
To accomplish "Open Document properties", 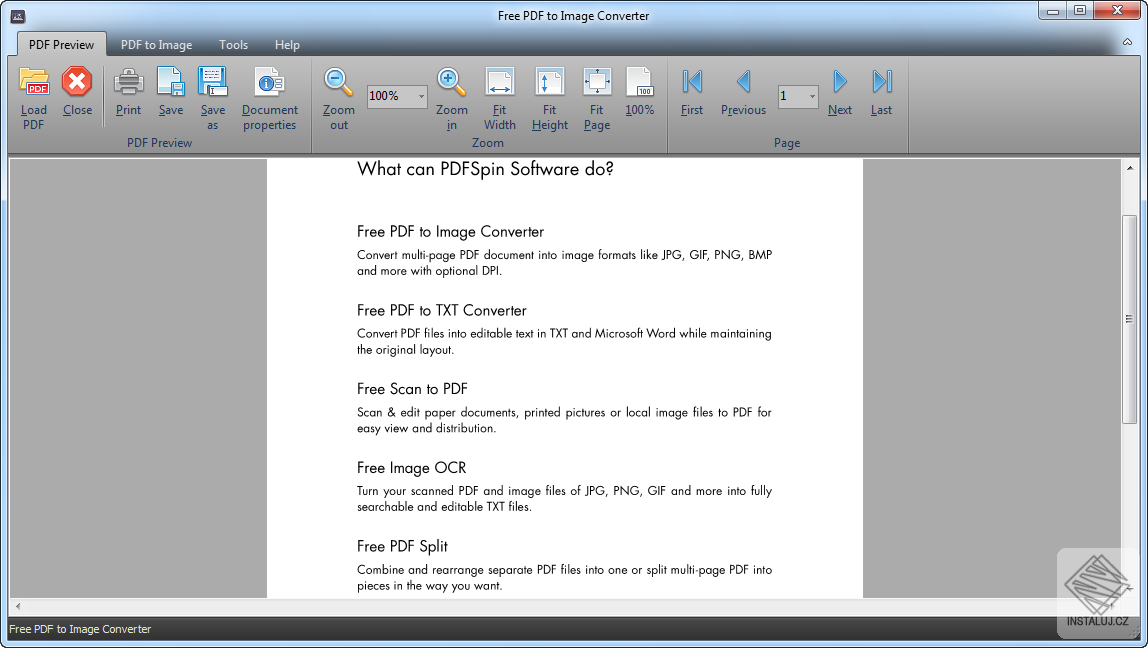I will pyautogui.click(x=269, y=97).
